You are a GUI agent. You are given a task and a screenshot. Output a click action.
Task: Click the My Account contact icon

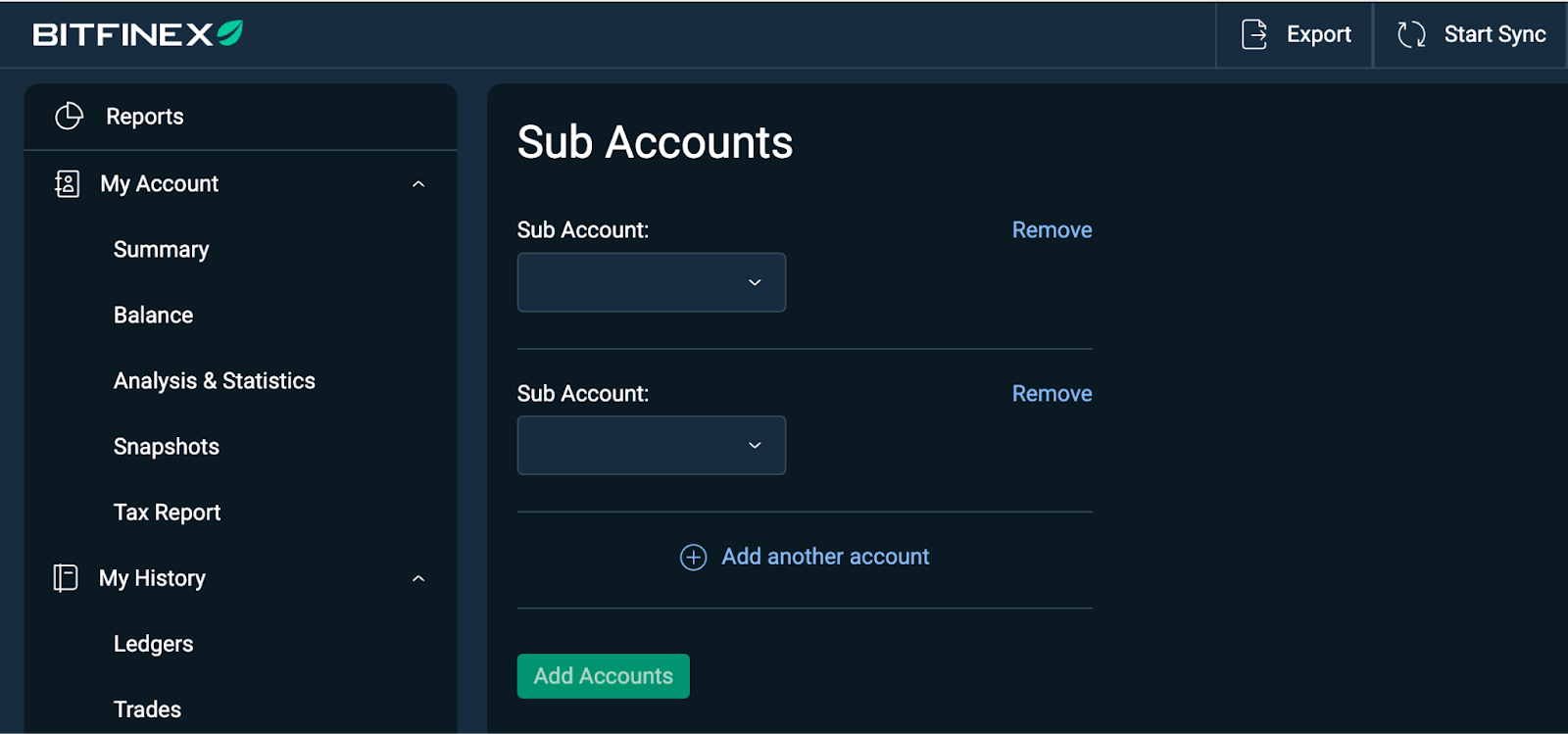click(x=67, y=183)
